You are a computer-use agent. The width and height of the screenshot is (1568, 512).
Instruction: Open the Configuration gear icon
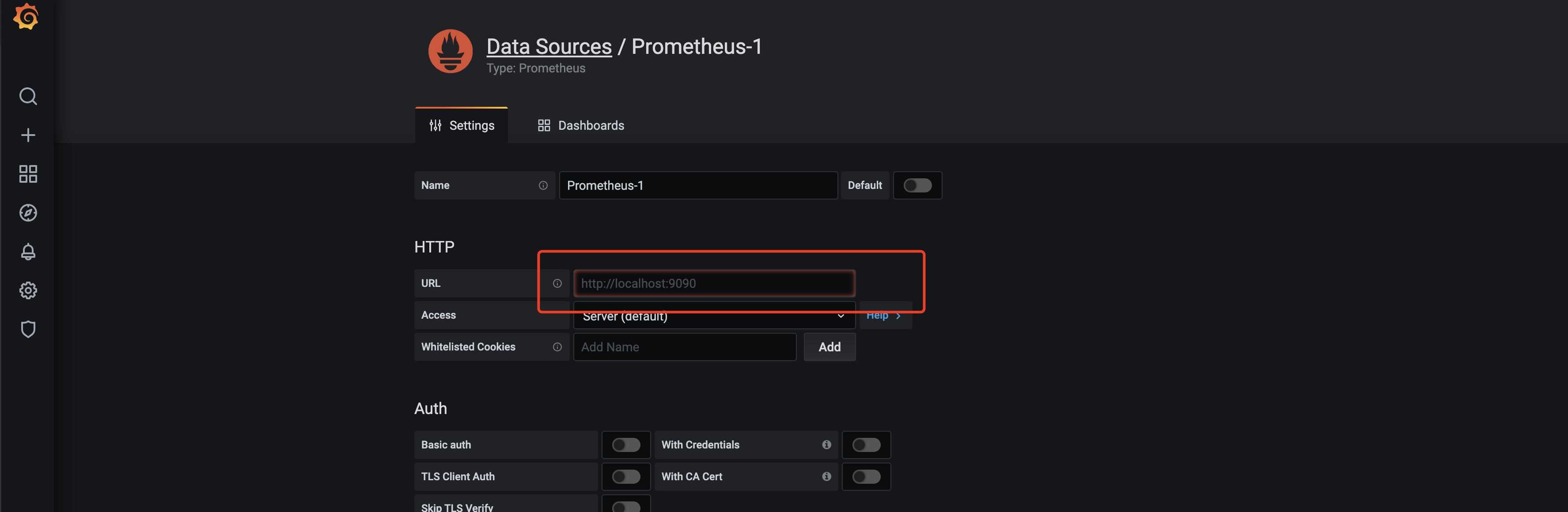pos(28,291)
